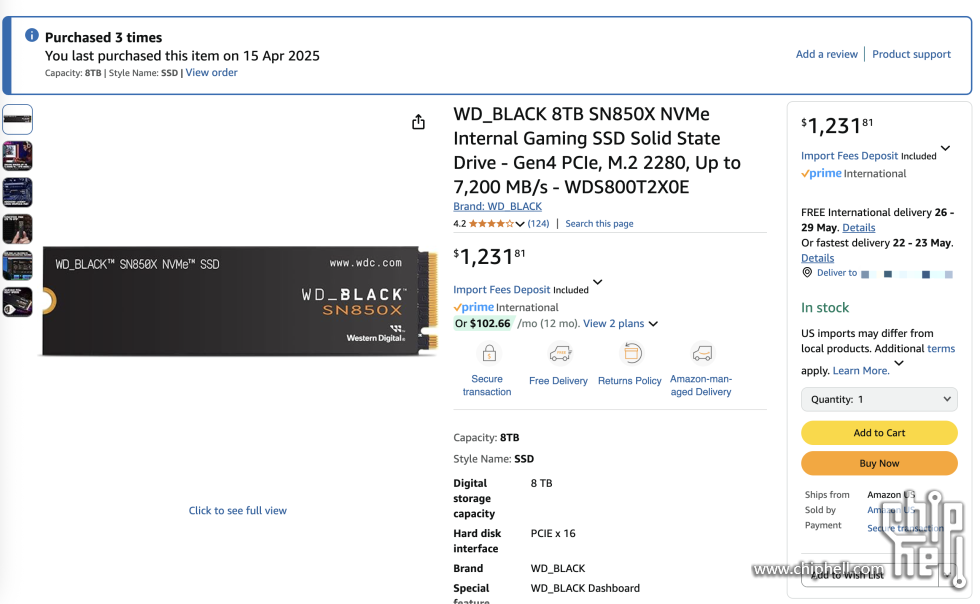Click the info icon in the Purchased banner
Image resolution: width=980 pixels, height=604 pixels.
[x=32, y=36]
